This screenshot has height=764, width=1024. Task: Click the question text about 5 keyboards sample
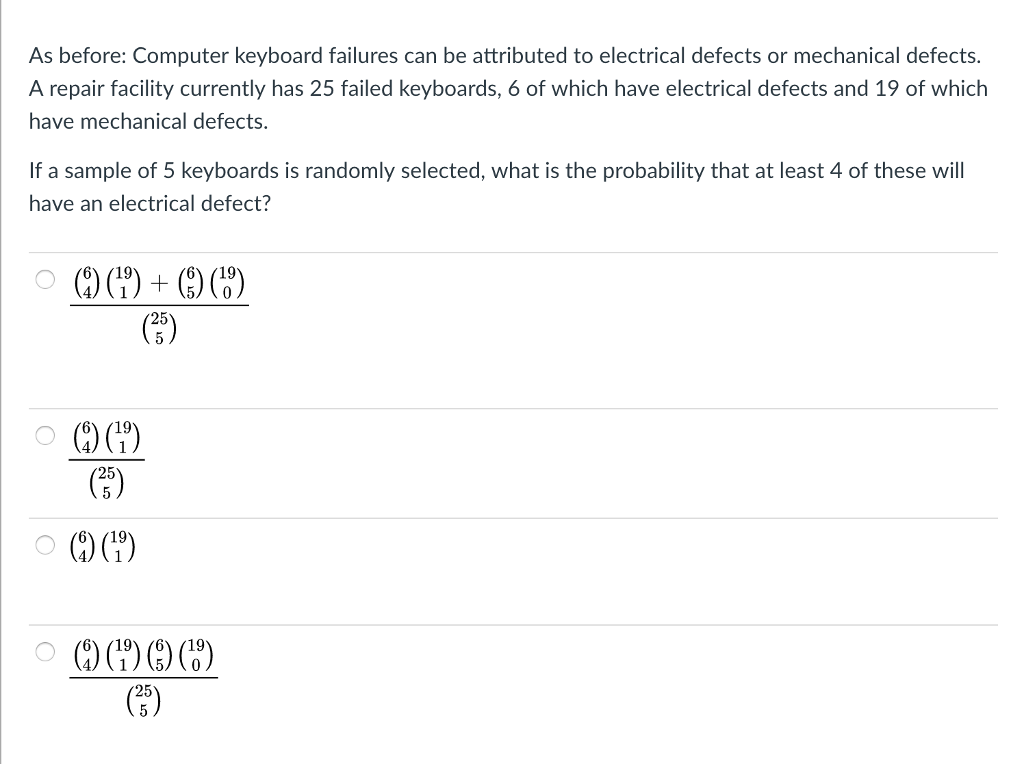pyautogui.click(x=495, y=186)
